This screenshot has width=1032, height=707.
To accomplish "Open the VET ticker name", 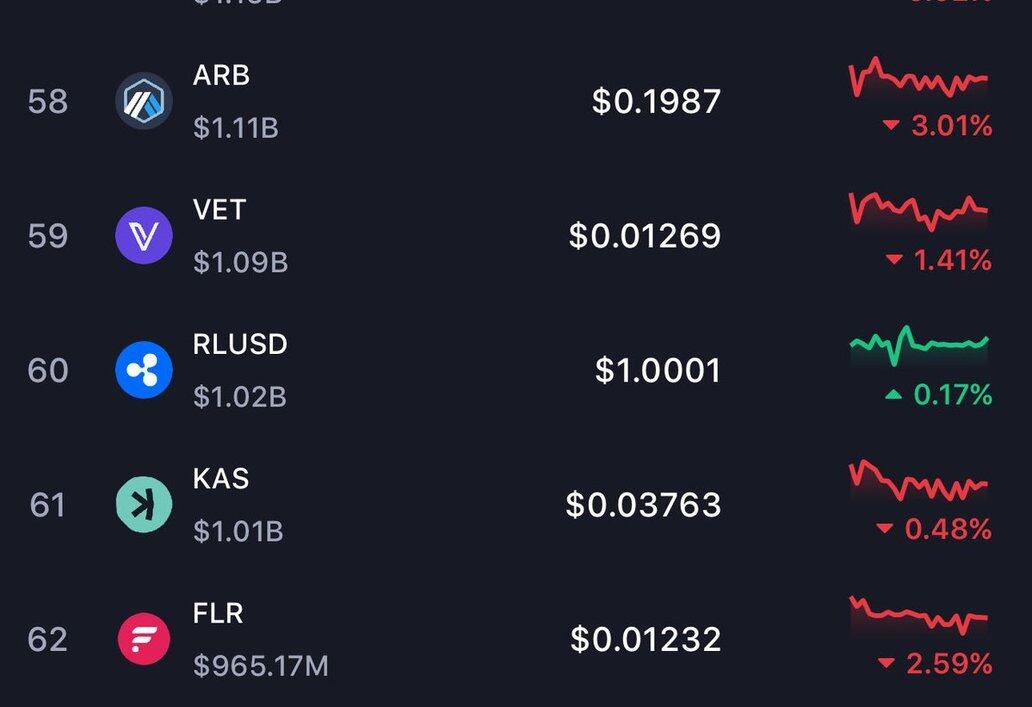I will tap(219, 210).
